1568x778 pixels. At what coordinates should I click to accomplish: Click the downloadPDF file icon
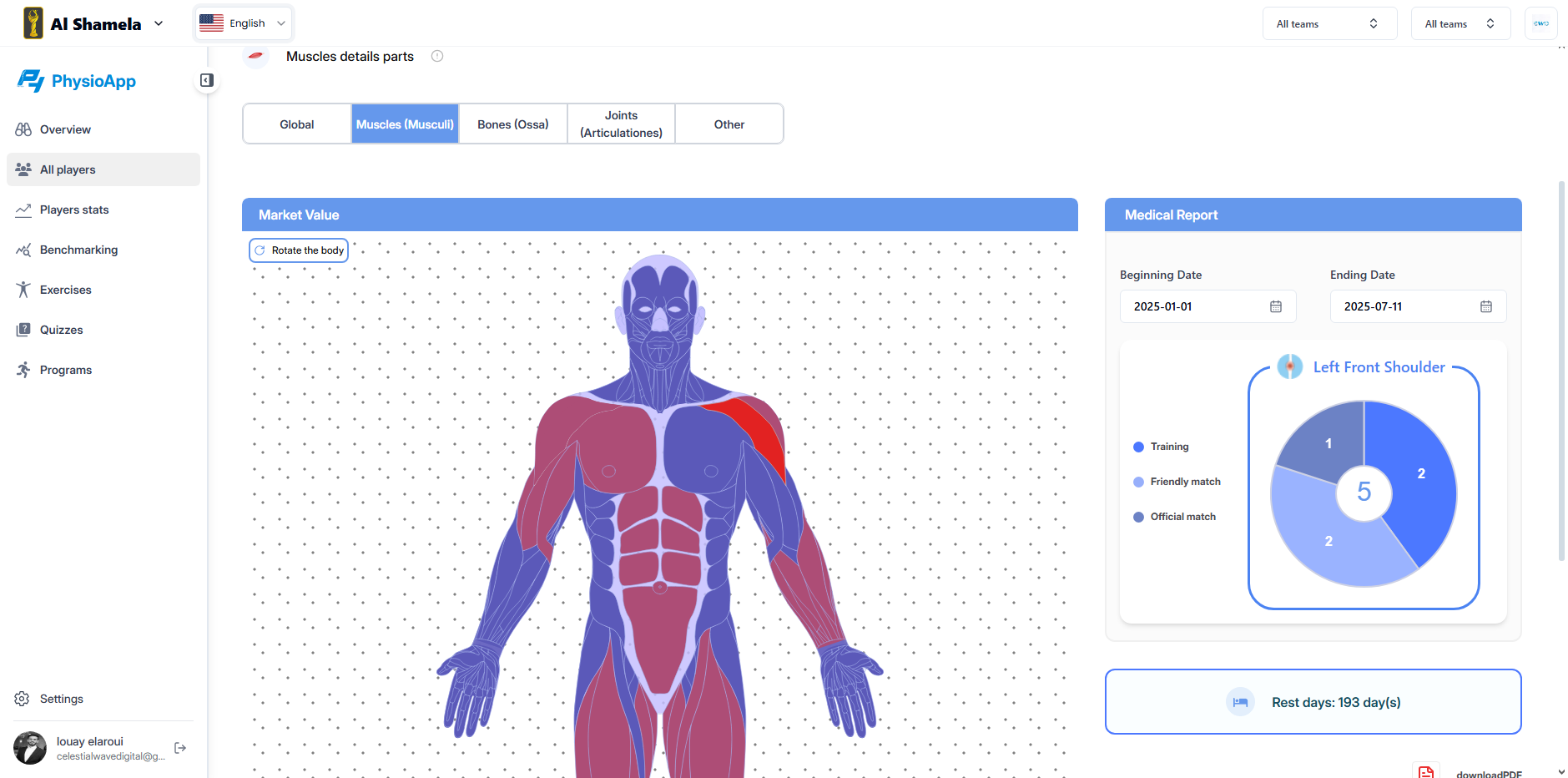[1426, 772]
